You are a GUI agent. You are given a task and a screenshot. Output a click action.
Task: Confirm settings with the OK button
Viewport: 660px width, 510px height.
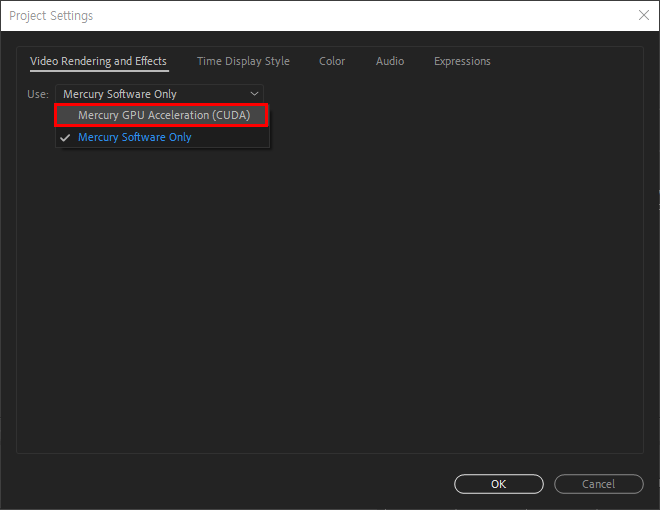click(499, 484)
